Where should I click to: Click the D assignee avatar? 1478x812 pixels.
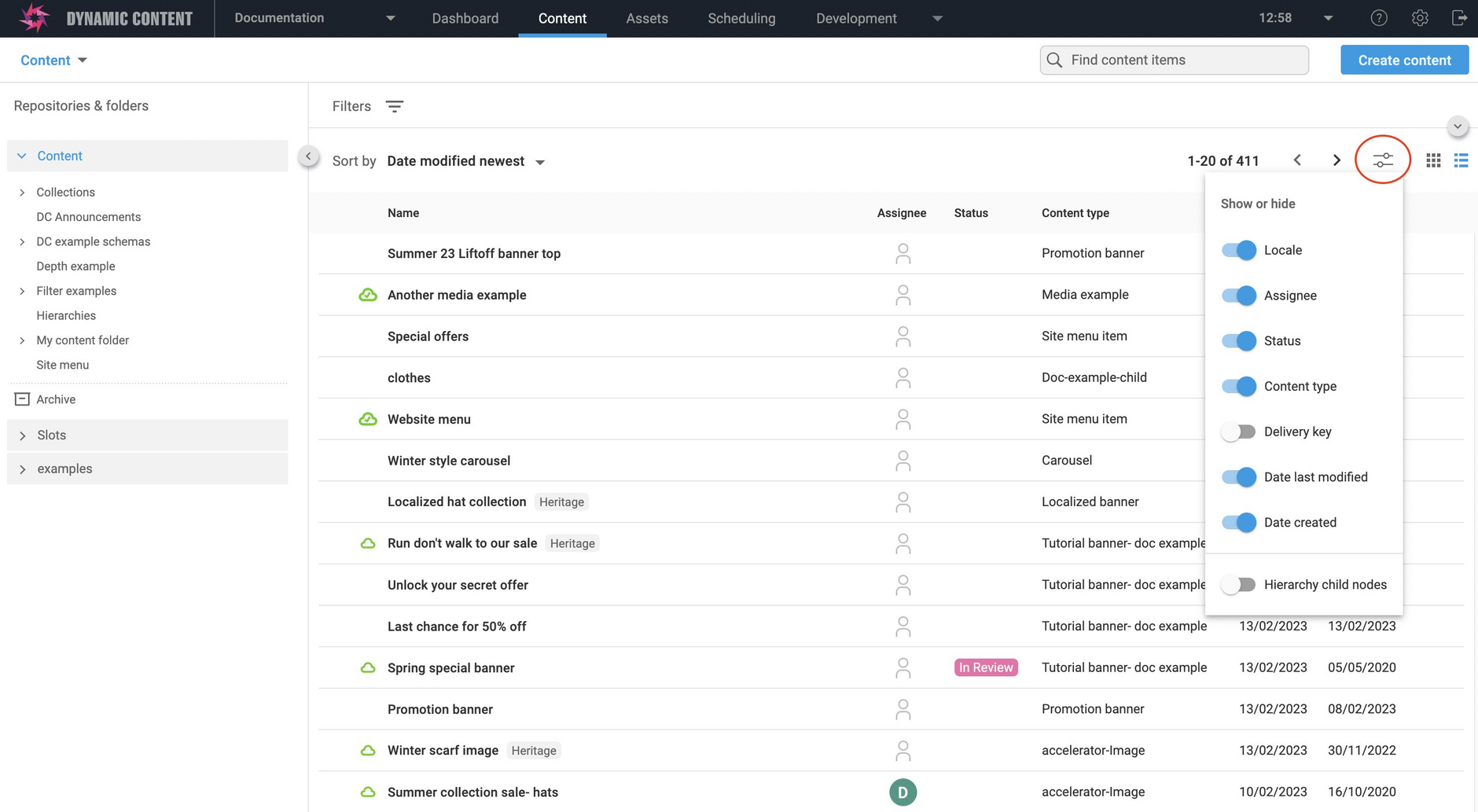click(903, 792)
